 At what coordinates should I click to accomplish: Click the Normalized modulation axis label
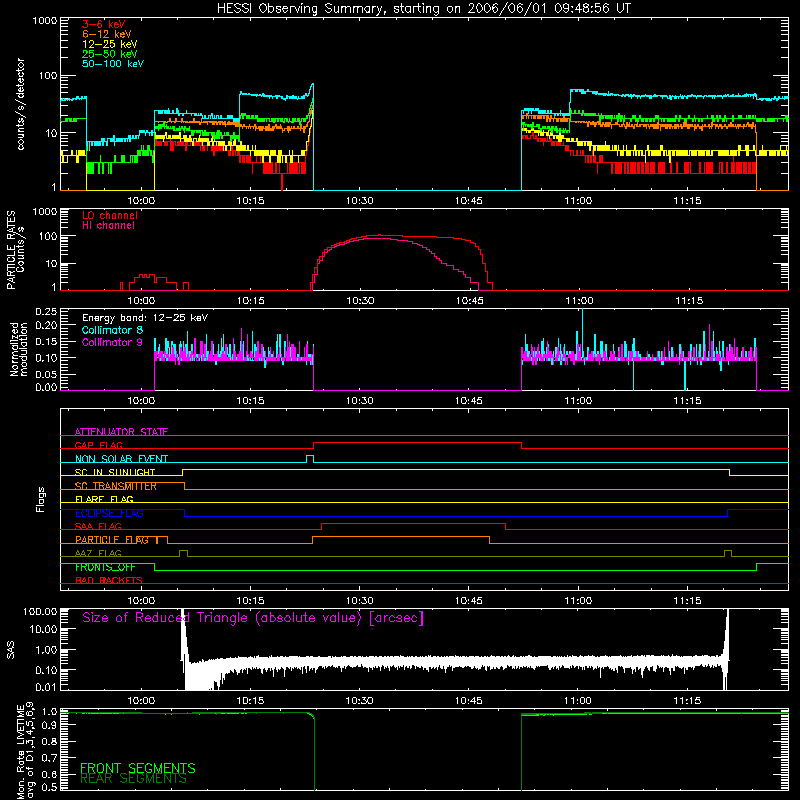19,349
